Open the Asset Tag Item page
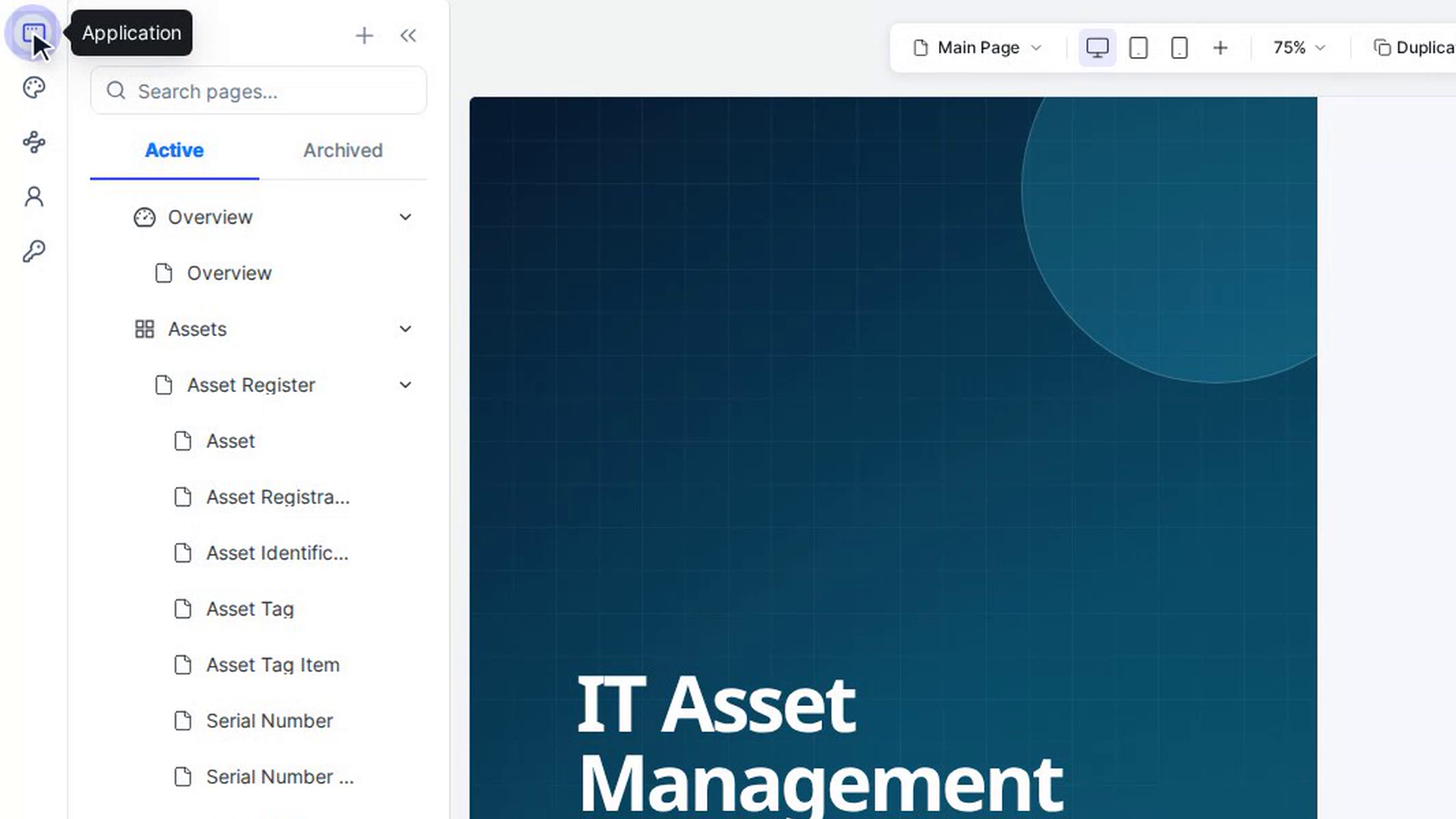The height and width of the screenshot is (819, 1456). pyautogui.click(x=273, y=665)
